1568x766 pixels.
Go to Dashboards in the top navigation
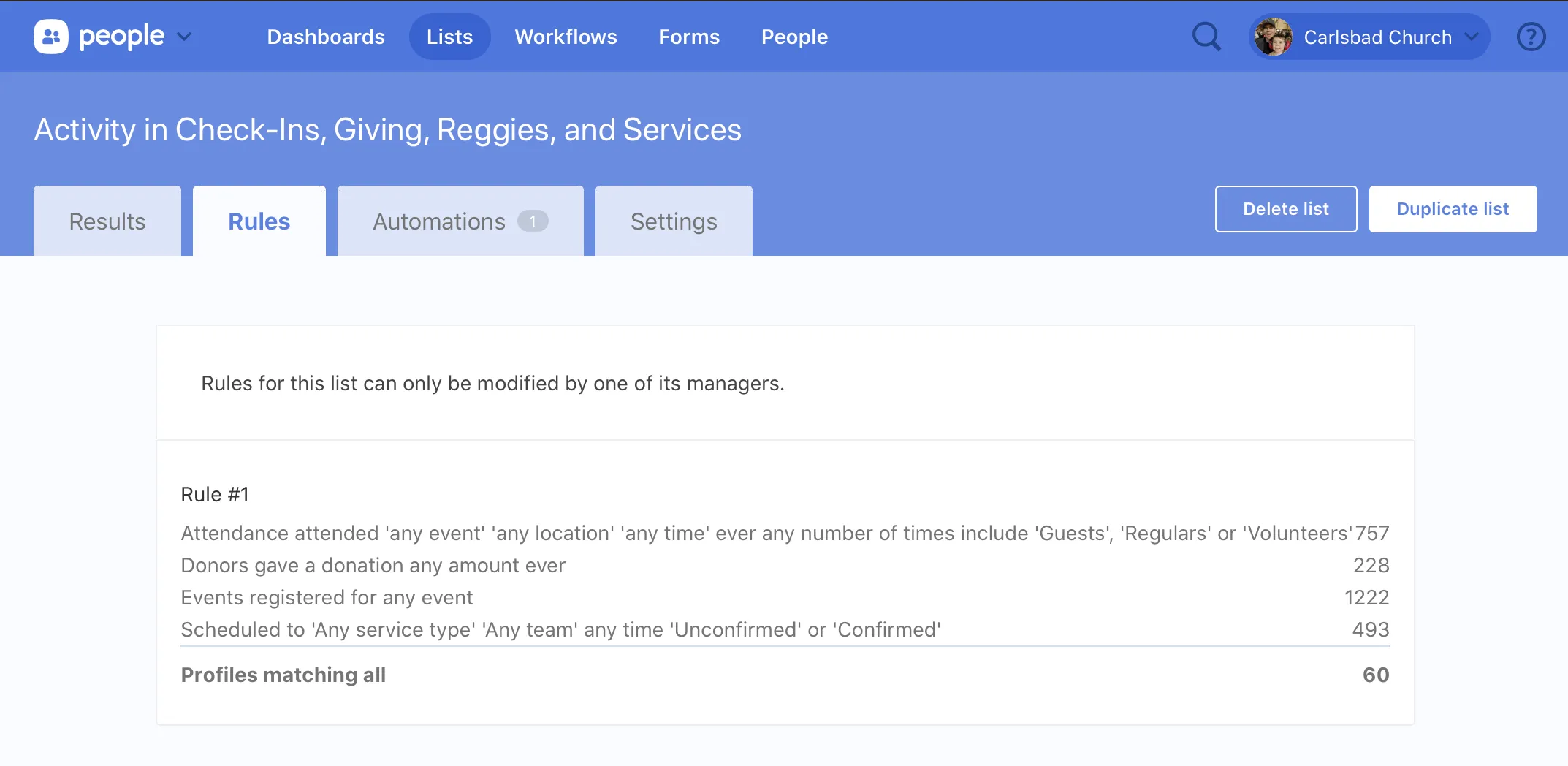pyautogui.click(x=326, y=37)
